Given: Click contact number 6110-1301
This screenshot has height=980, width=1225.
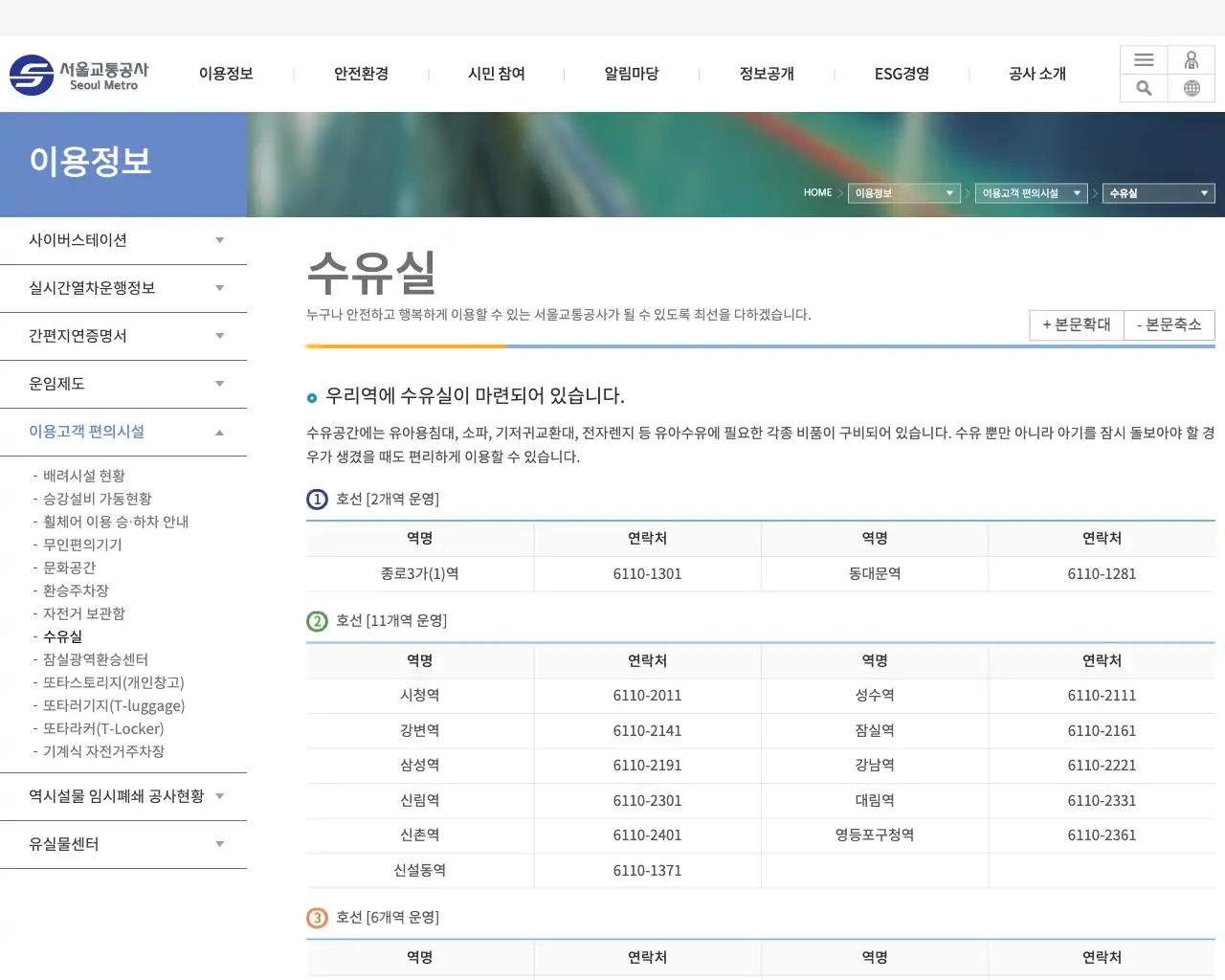Looking at the screenshot, I should coord(648,573).
